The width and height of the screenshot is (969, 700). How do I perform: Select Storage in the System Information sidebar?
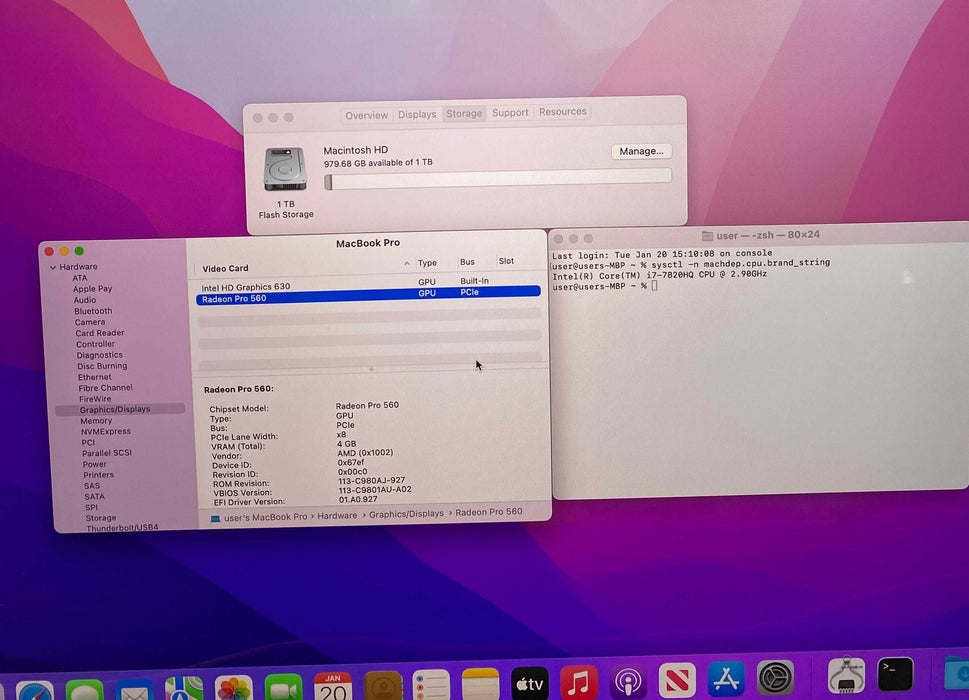click(x=101, y=518)
